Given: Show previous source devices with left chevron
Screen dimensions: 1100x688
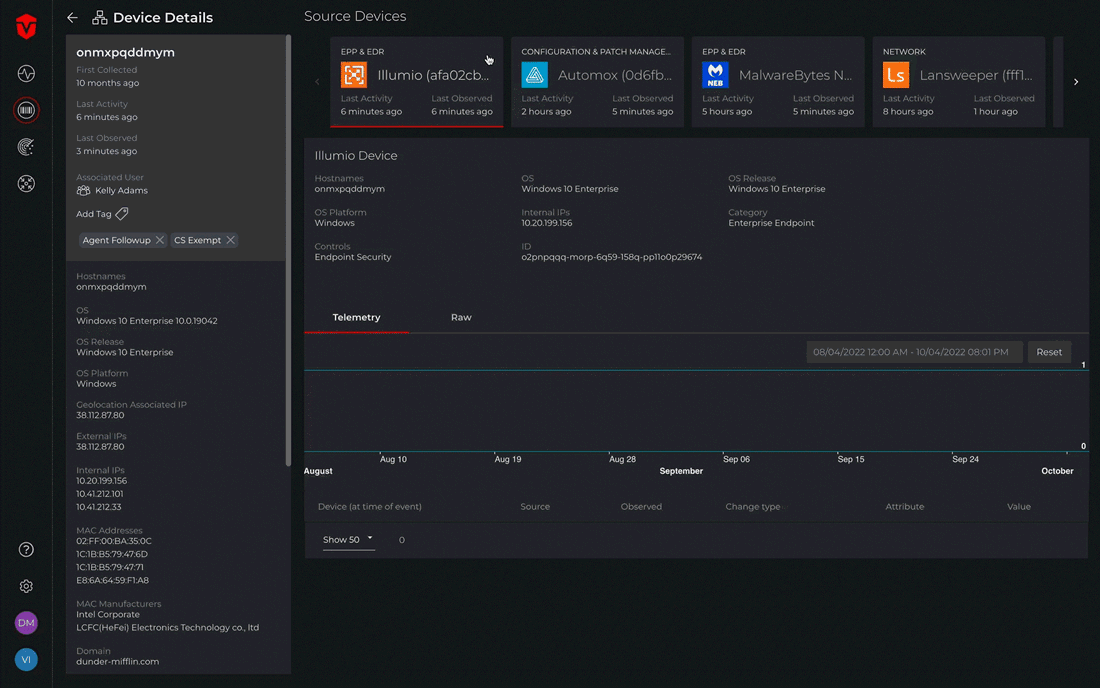Looking at the screenshot, I should coord(317,82).
